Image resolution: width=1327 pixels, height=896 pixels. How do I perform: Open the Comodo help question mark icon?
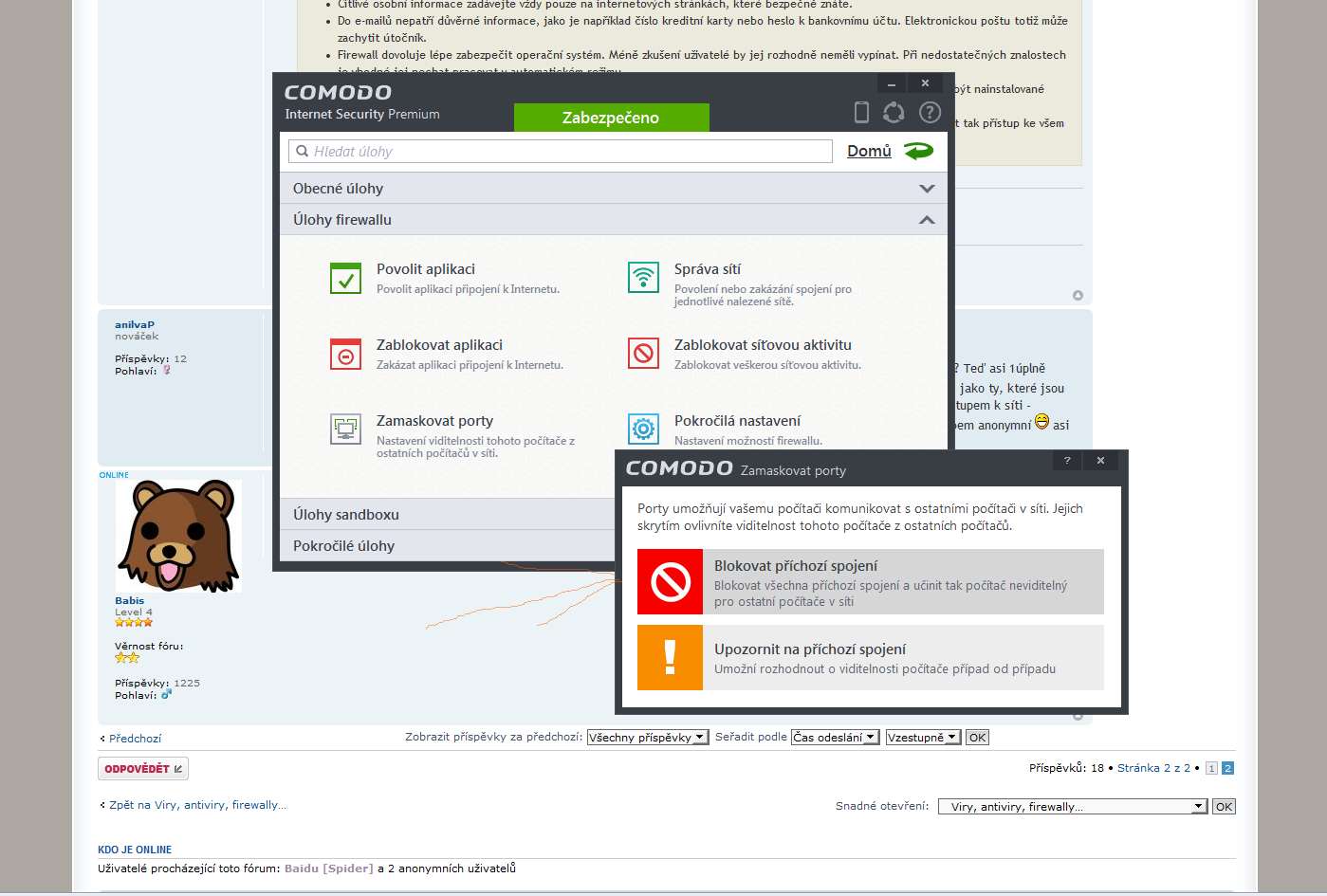[x=930, y=113]
